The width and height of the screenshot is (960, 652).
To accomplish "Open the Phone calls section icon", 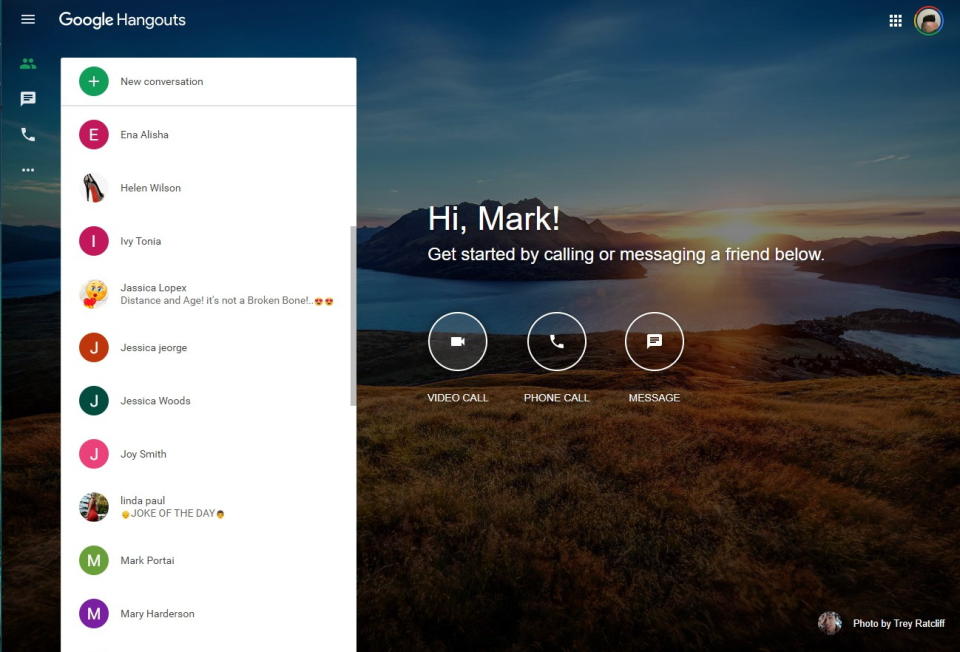I will coord(27,134).
